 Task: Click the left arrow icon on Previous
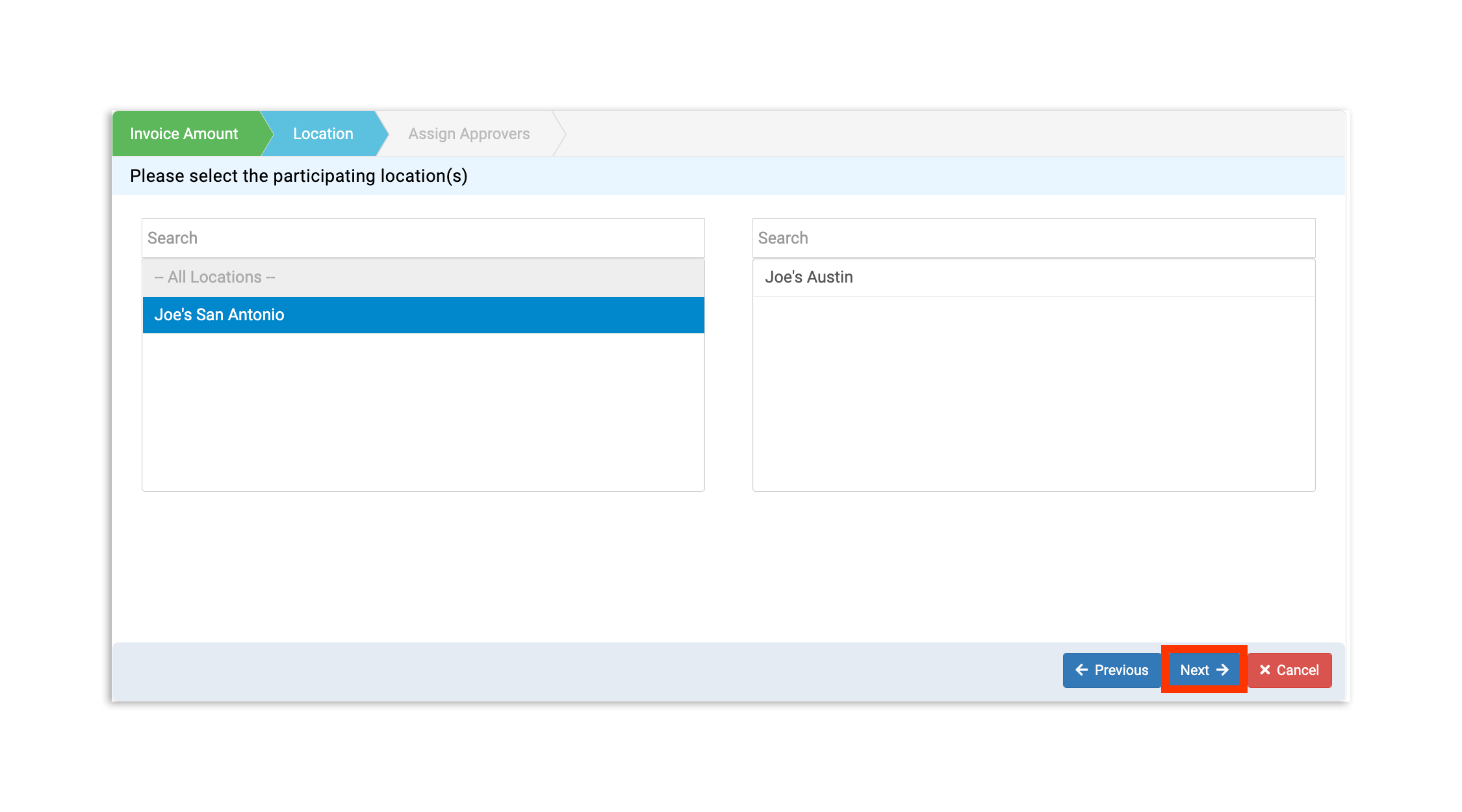1081,670
